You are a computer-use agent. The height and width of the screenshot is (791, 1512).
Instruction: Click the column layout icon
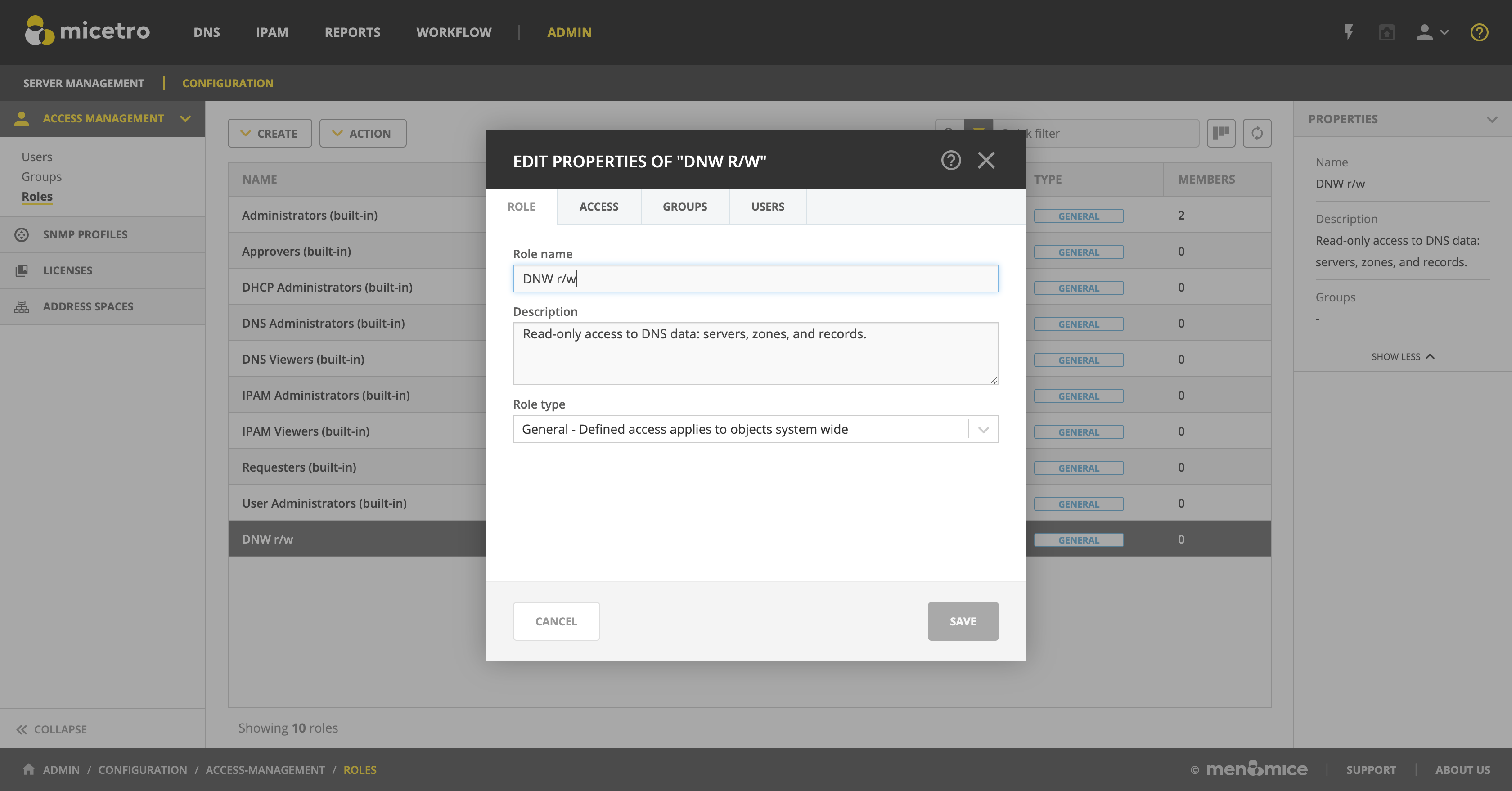click(1221, 133)
